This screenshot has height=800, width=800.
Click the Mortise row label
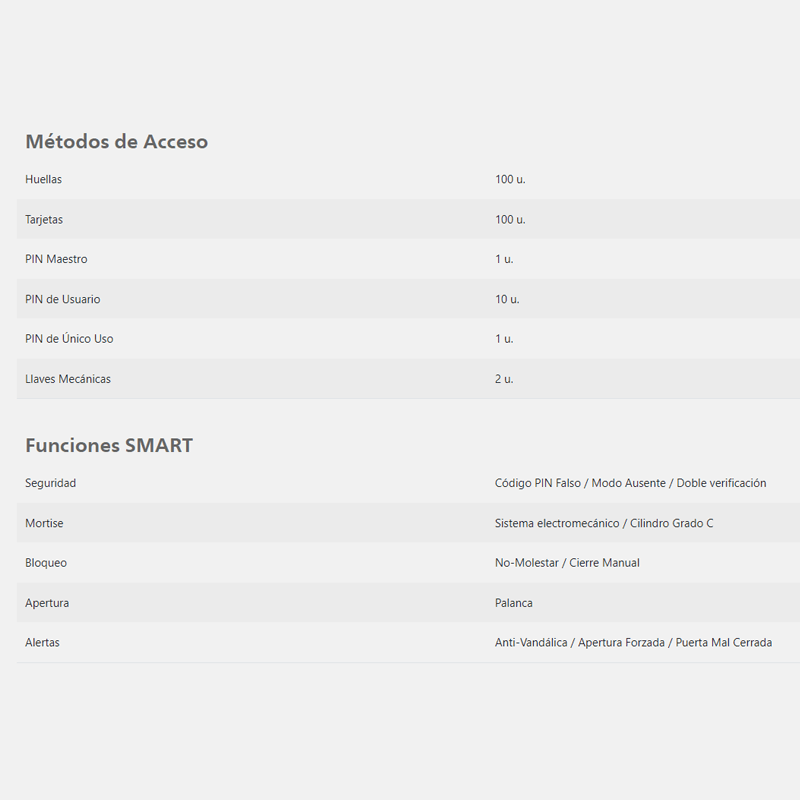(44, 523)
